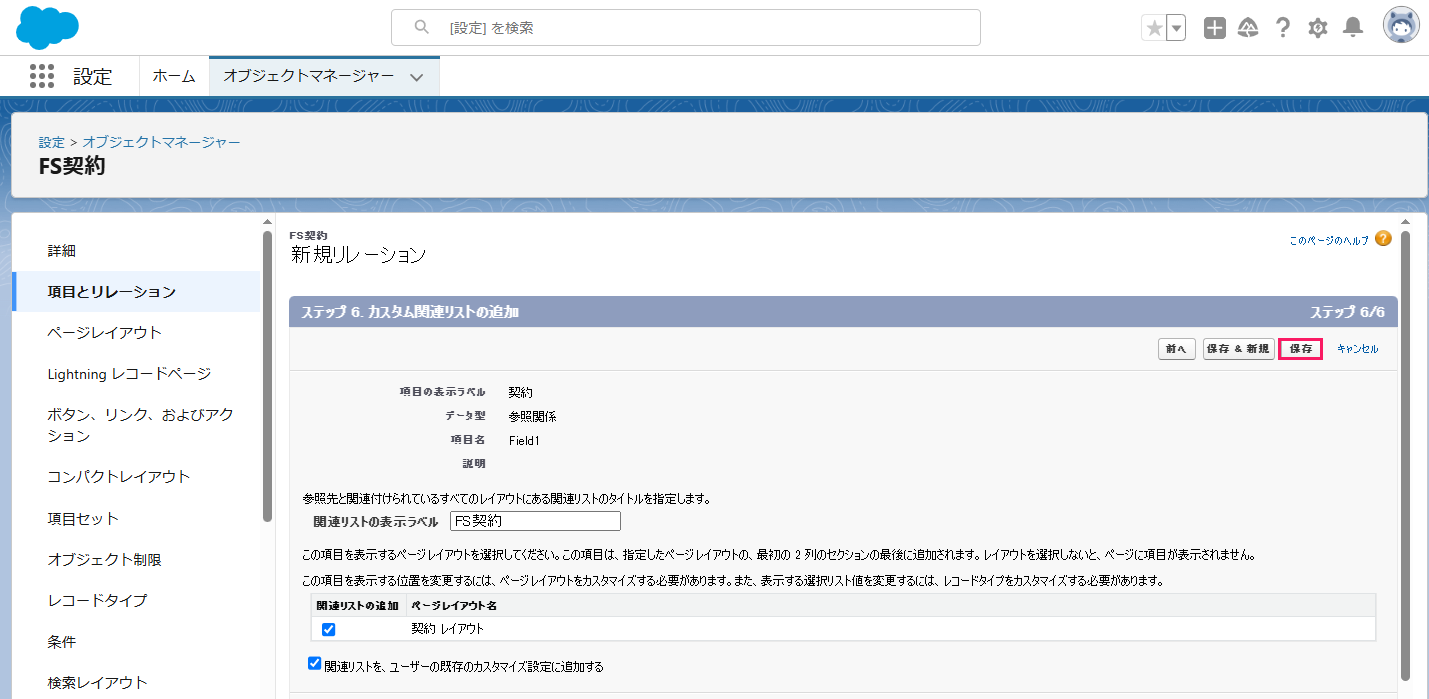
Task: Toggle the 契約 レイアウト related list checkbox
Action: coord(328,629)
